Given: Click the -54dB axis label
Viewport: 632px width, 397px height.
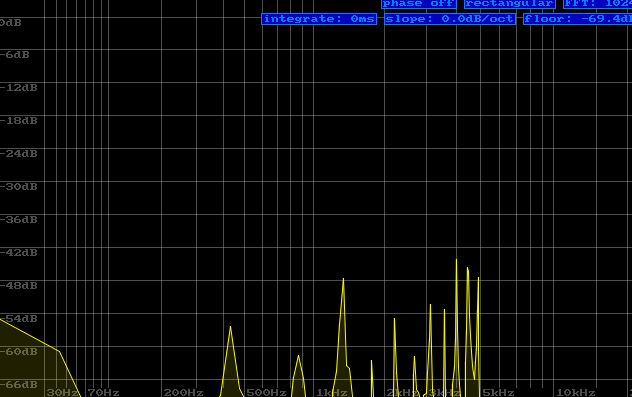Looking at the screenshot, I should pos(19,319).
